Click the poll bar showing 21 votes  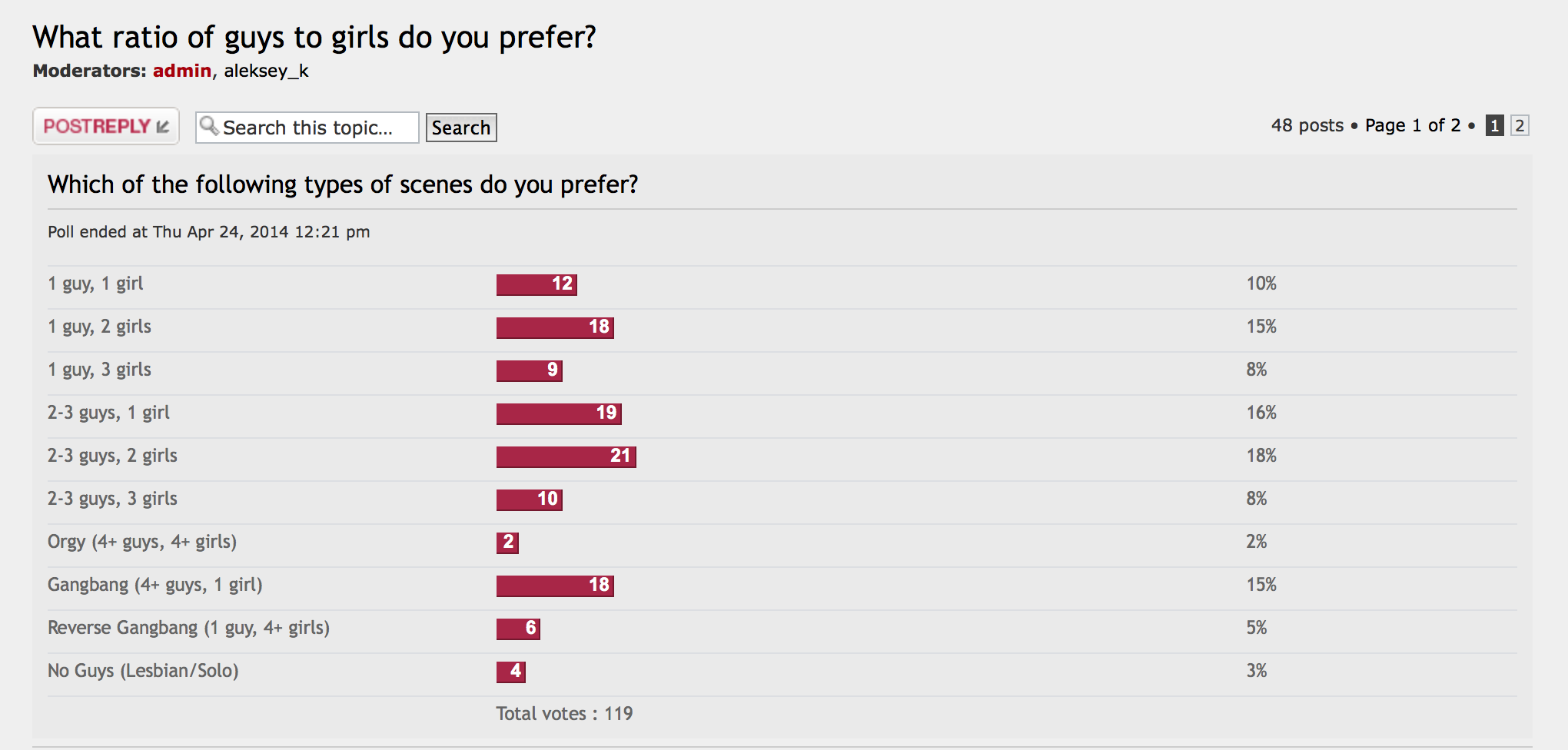pyautogui.click(x=566, y=456)
